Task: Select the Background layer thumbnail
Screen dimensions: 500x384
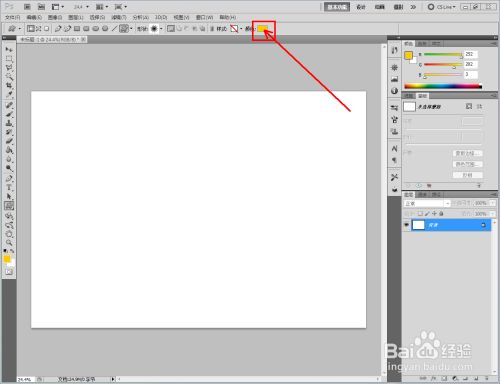Action: (x=418, y=225)
